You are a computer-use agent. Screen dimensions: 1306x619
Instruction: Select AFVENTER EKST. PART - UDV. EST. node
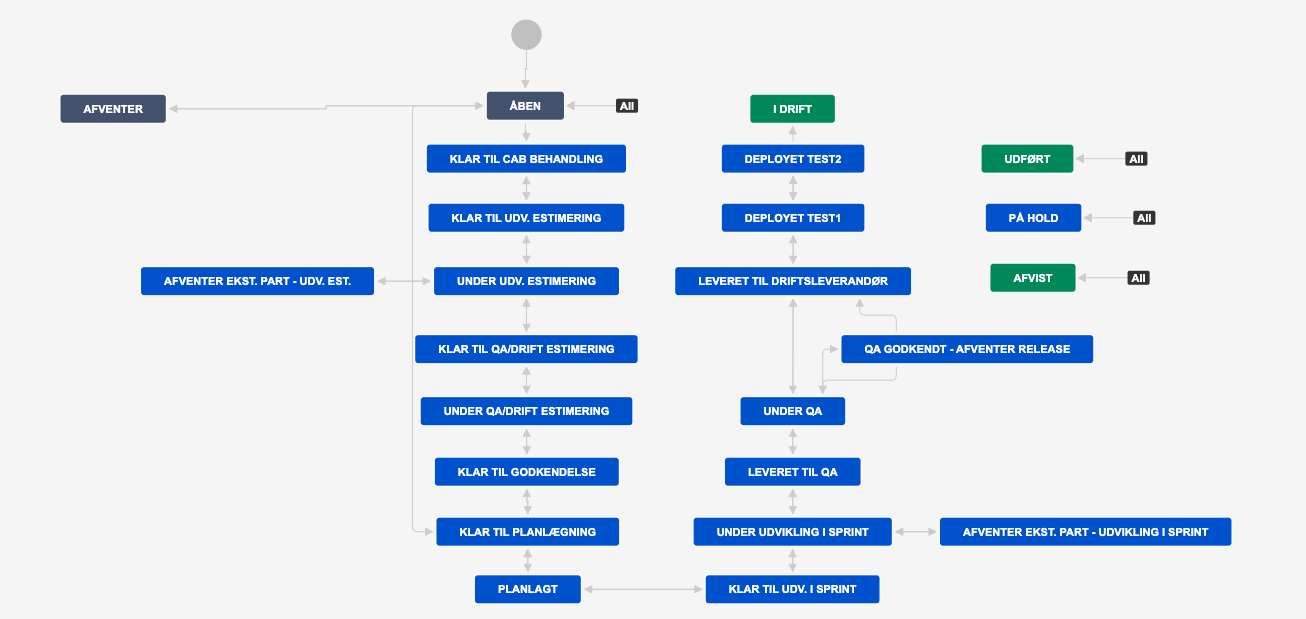(x=257, y=281)
